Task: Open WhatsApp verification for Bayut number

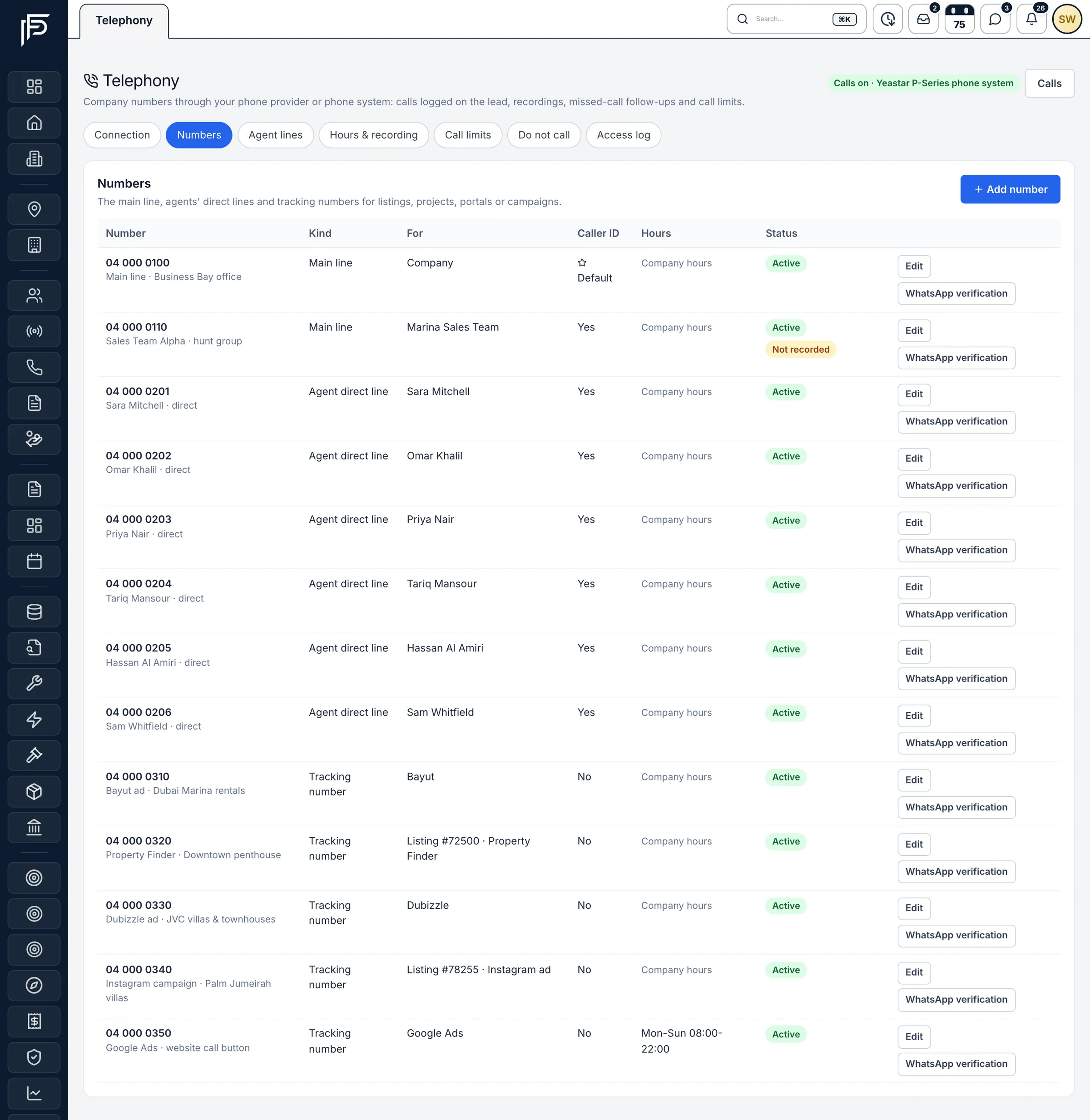Action: pos(956,808)
